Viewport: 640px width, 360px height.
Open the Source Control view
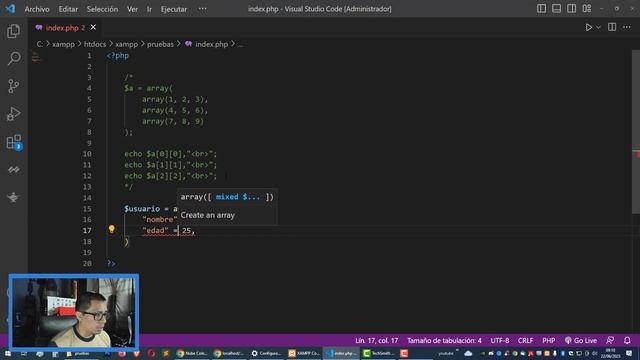point(13,86)
